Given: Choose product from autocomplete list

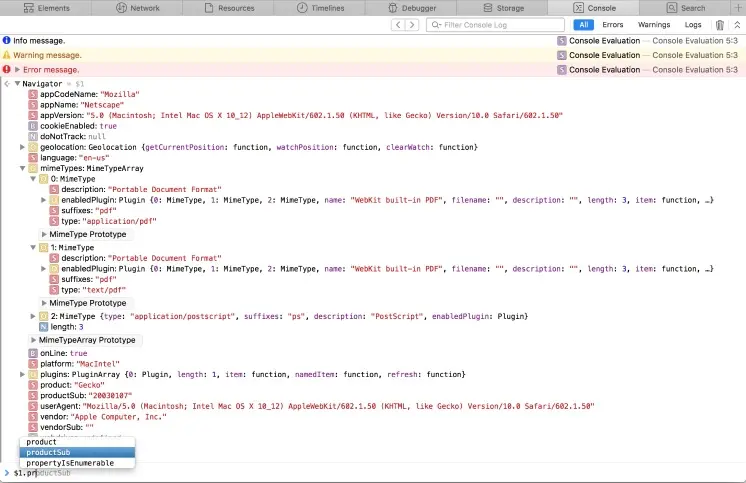Looking at the screenshot, I should (77, 442).
